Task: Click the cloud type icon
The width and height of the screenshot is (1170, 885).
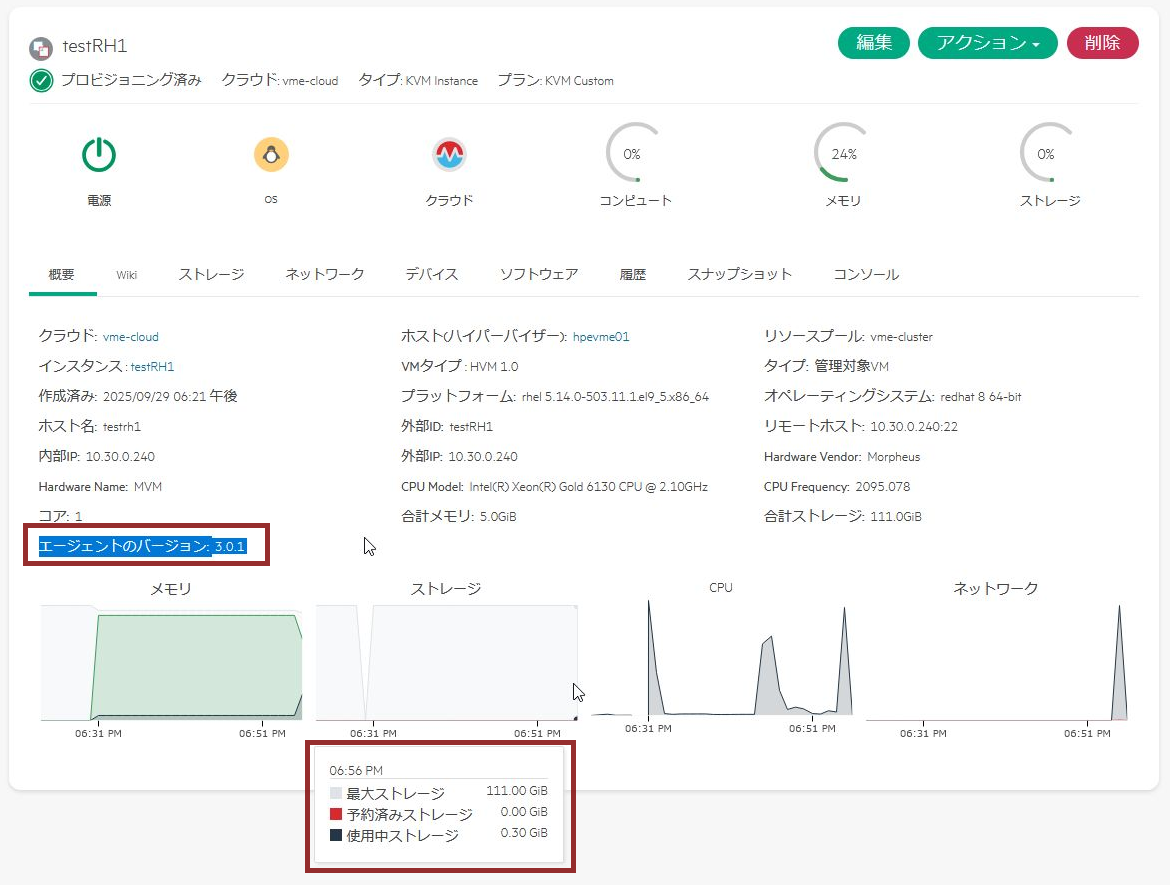Action: click(449, 155)
